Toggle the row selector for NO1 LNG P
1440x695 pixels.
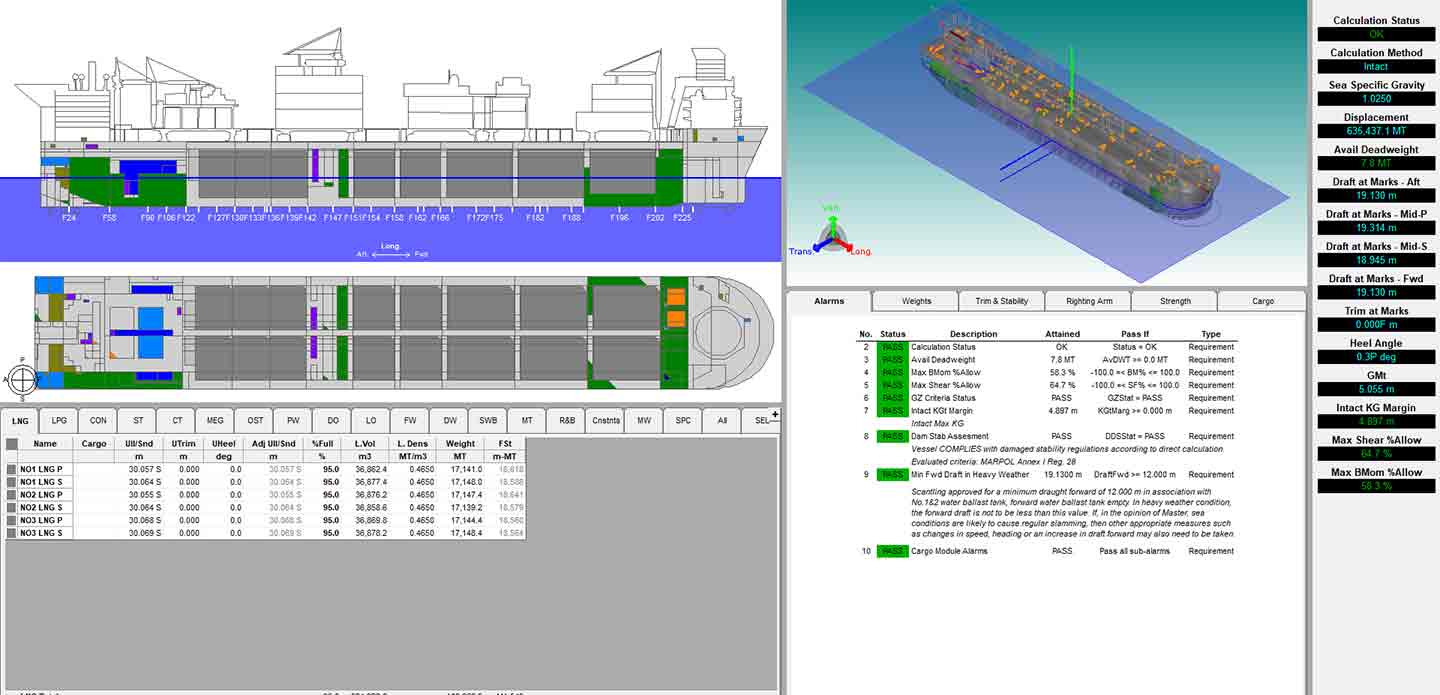[12, 469]
